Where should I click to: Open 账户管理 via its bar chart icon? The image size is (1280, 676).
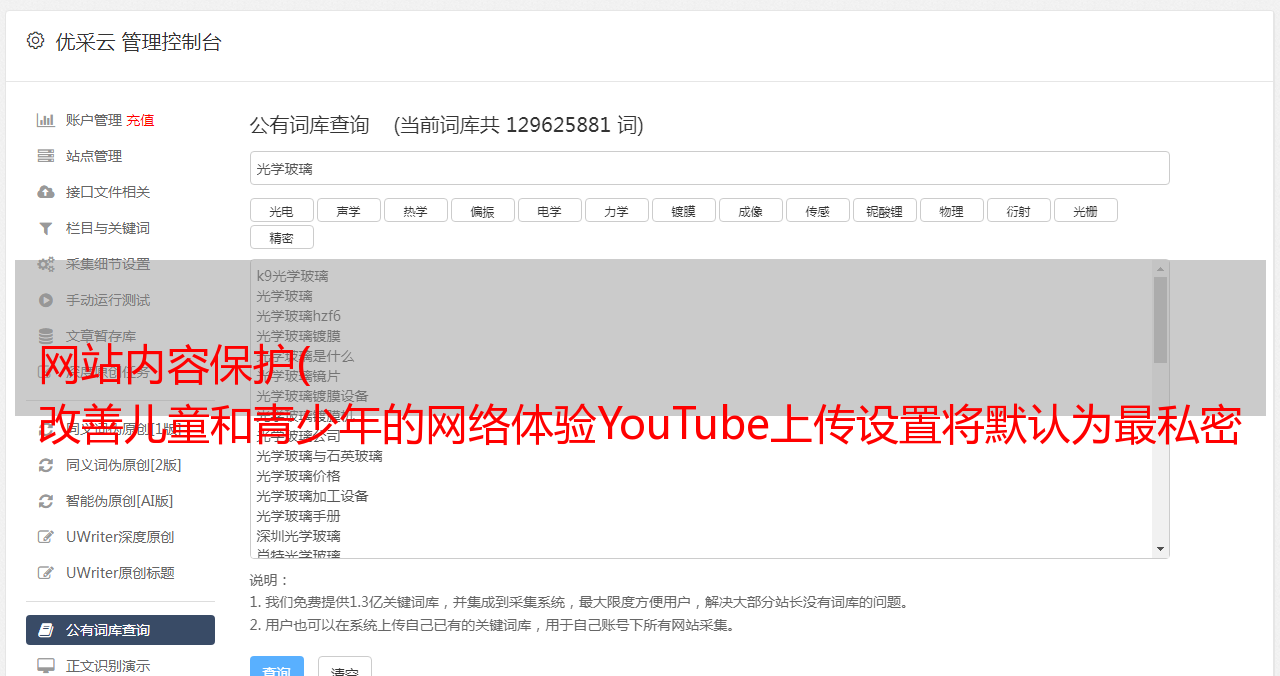[46, 120]
